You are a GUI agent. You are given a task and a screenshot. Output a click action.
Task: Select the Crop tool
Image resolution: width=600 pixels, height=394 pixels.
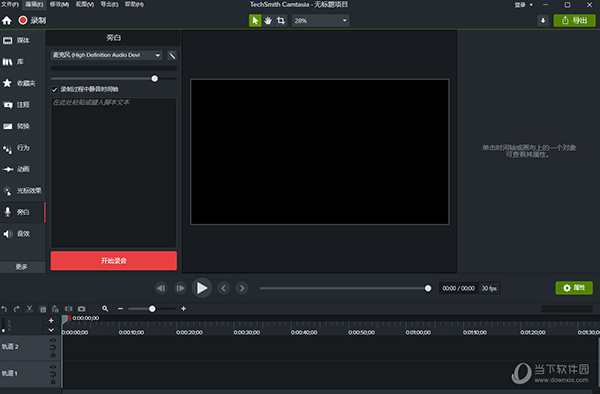pos(281,21)
